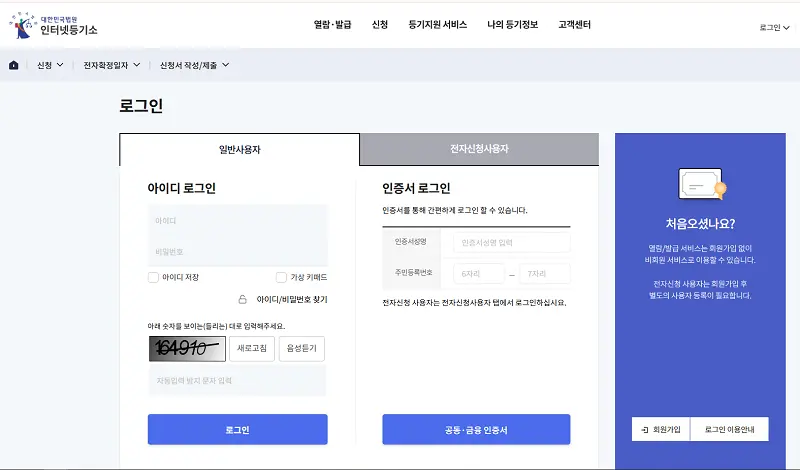
Task: Select the 일반사용자 tab
Action: pyautogui.click(x=239, y=150)
